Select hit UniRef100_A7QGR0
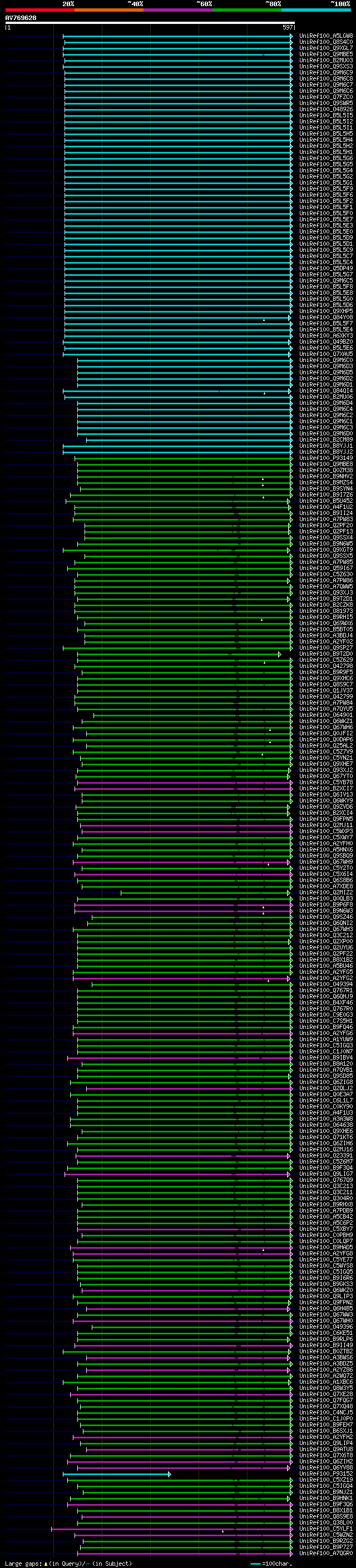 coord(326,1553)
